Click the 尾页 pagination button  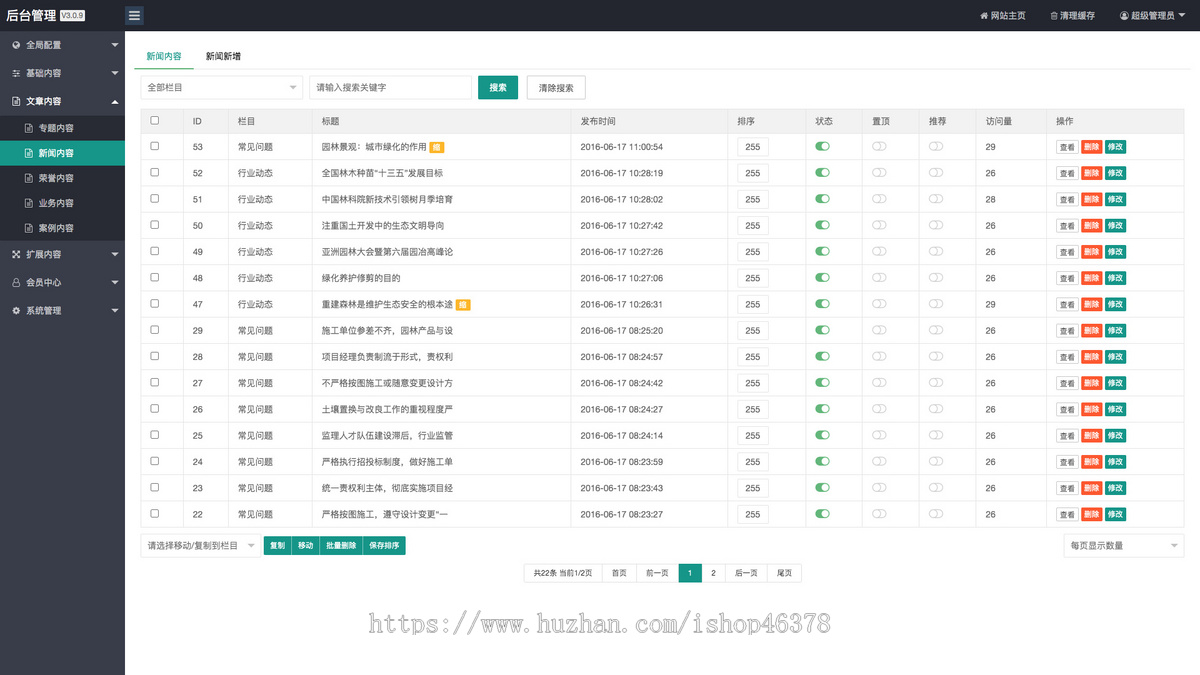(x=784, y=573)
